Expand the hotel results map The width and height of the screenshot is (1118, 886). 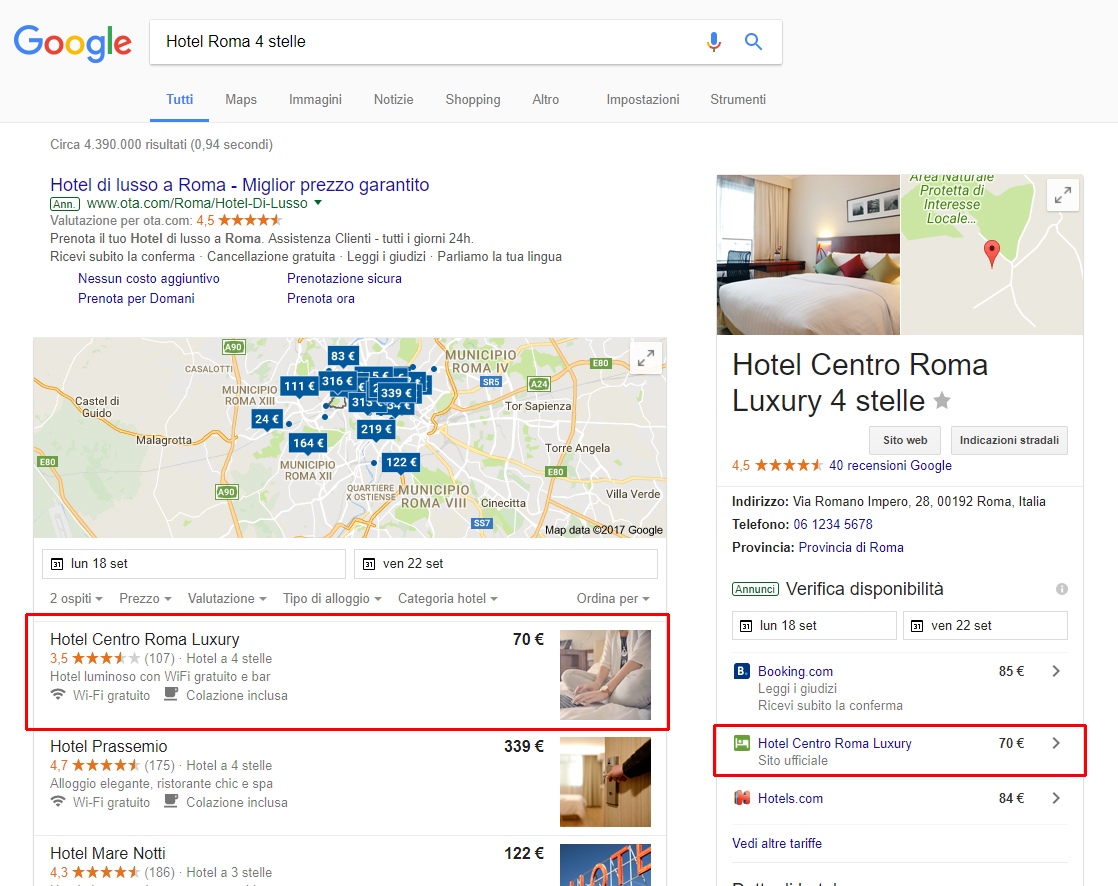pos(646,358)
